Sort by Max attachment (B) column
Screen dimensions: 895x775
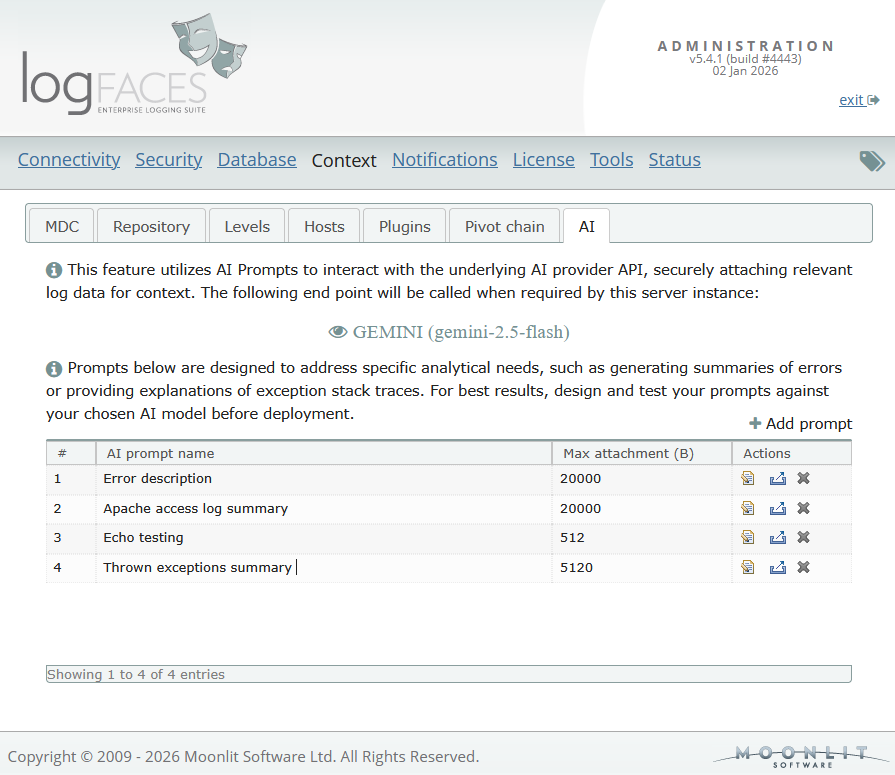coord(640,454)
